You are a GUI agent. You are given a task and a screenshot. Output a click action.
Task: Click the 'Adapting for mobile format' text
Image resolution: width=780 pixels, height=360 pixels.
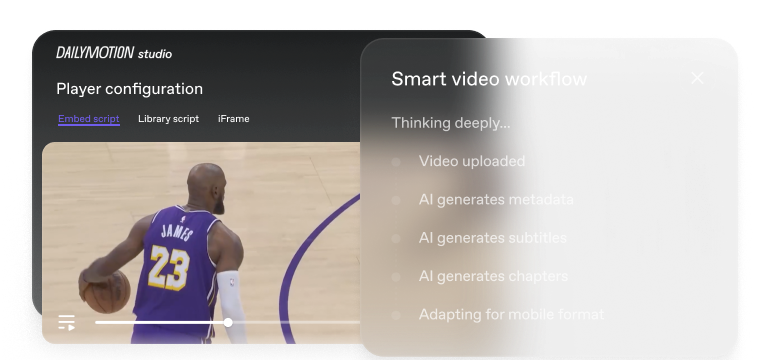click(x=512, y=314)
